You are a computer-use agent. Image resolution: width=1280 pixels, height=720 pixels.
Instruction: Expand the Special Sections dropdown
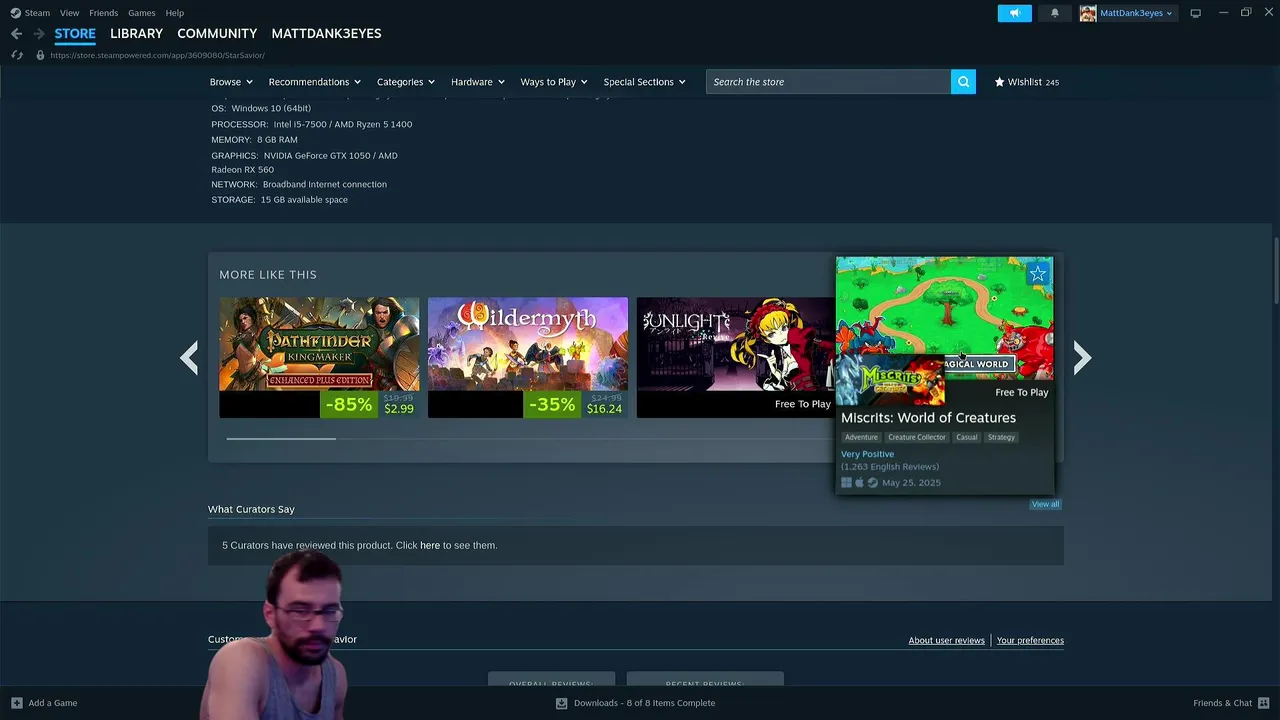tap(644, 82)
